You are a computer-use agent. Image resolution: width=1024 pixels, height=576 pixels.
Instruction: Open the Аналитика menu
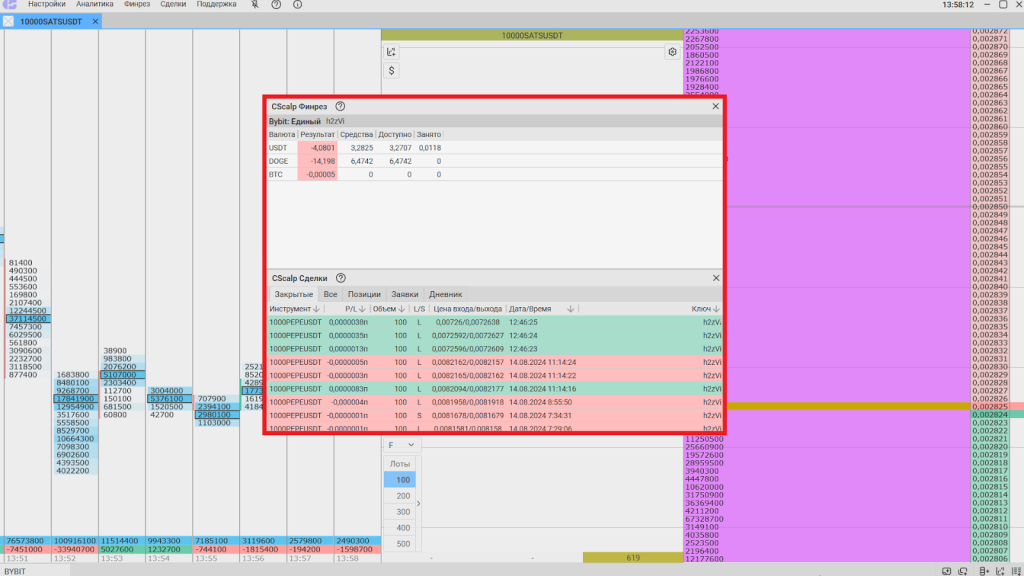coord(95,5)
